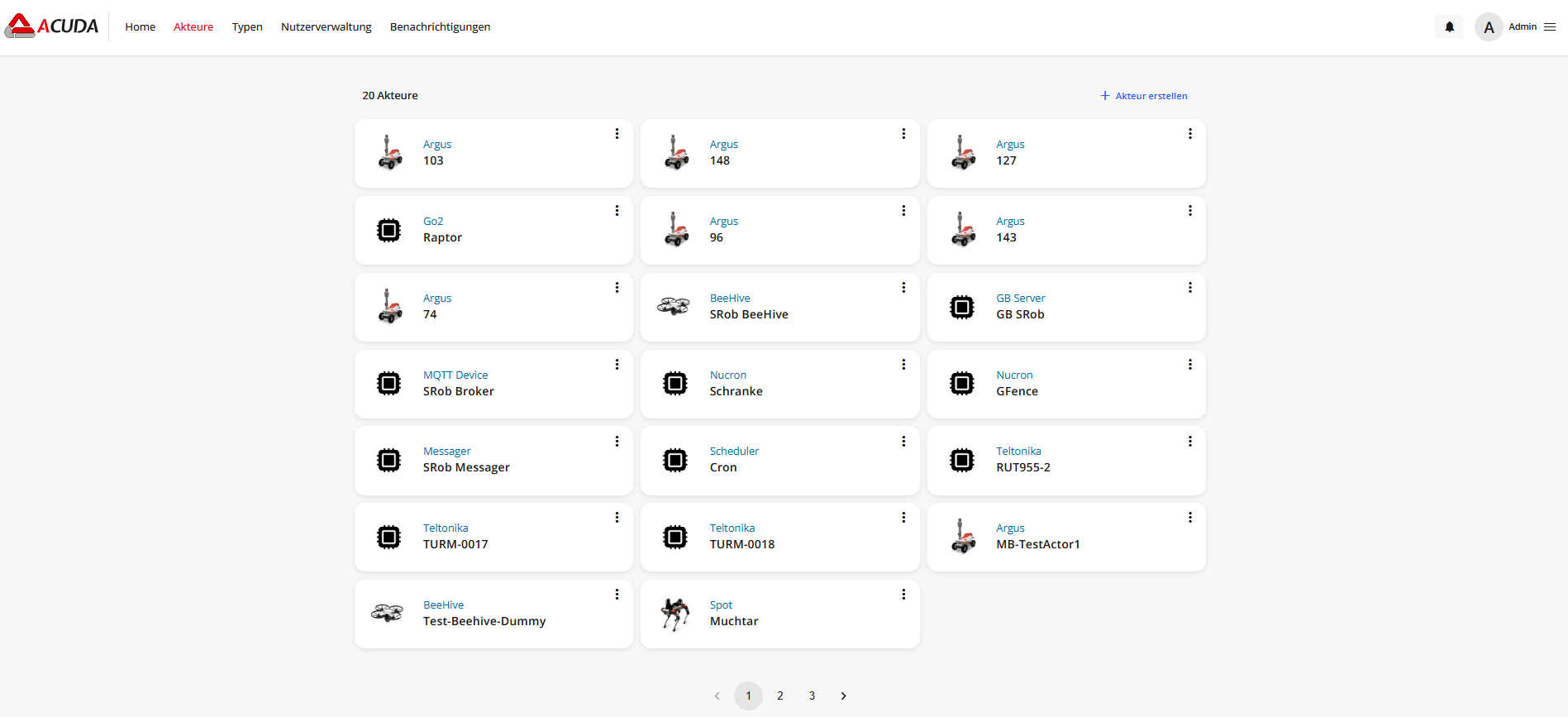The height and width of the screenshot is (717, 1568).
Task: Click the 'Spot' type label
Action: click(x=721, y=605)
